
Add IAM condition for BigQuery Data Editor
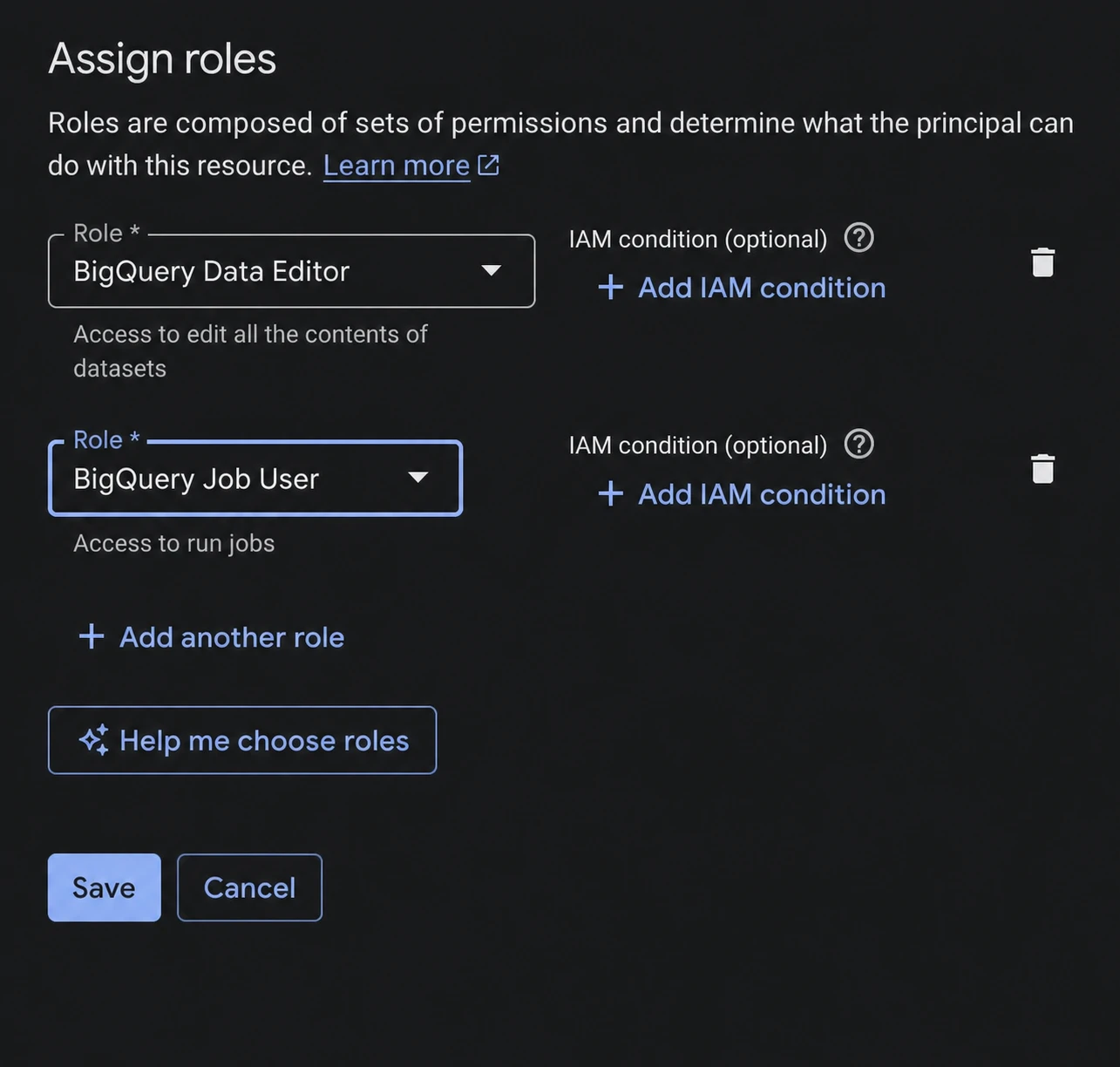[x=742, y=288]
